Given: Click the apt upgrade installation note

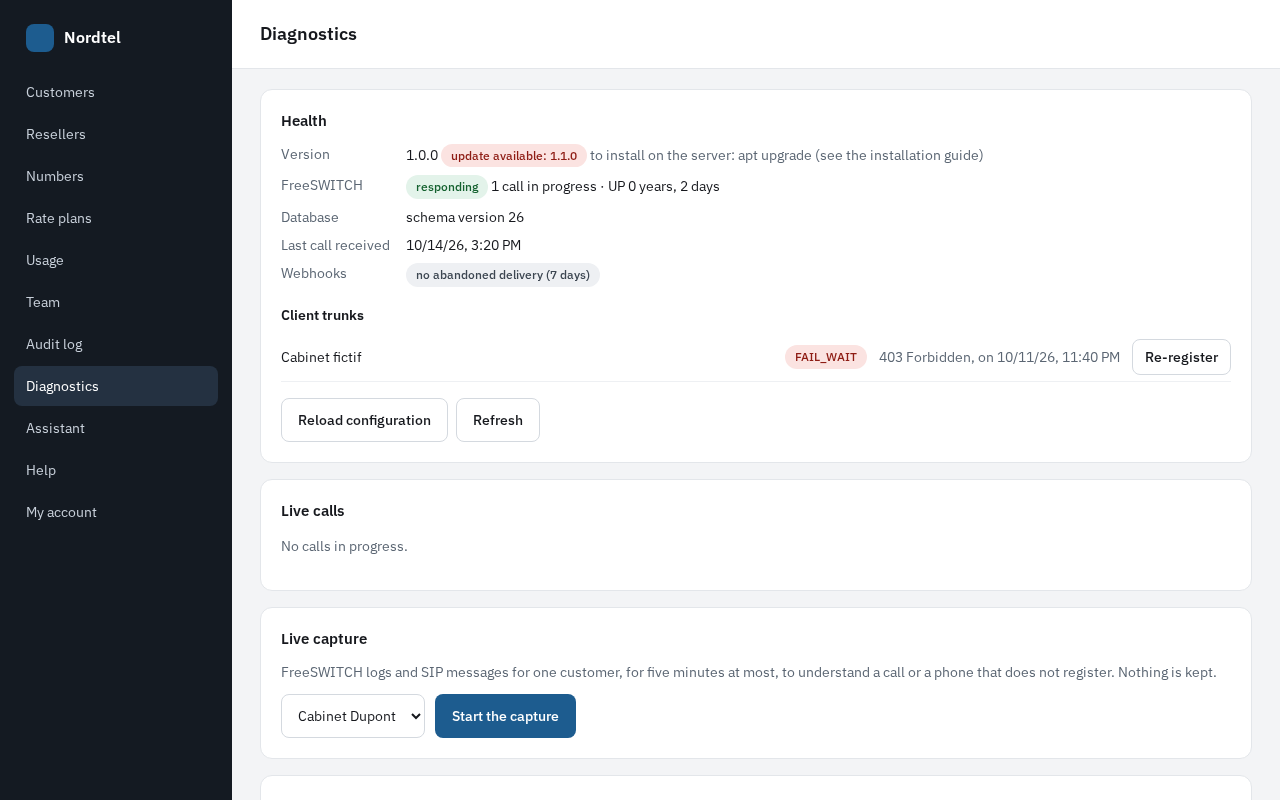Looking at the screenshot, I should click(787, 155).
